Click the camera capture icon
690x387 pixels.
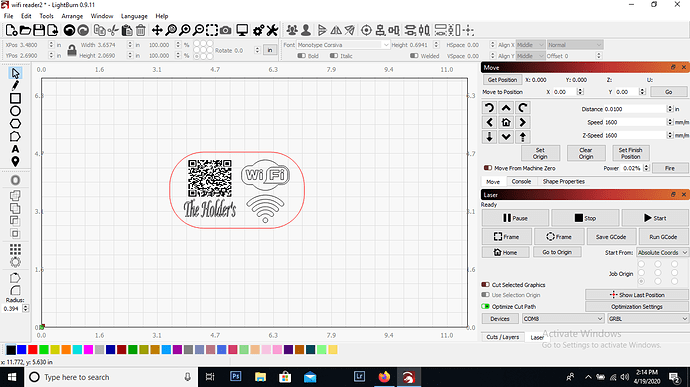click(225, 30)
